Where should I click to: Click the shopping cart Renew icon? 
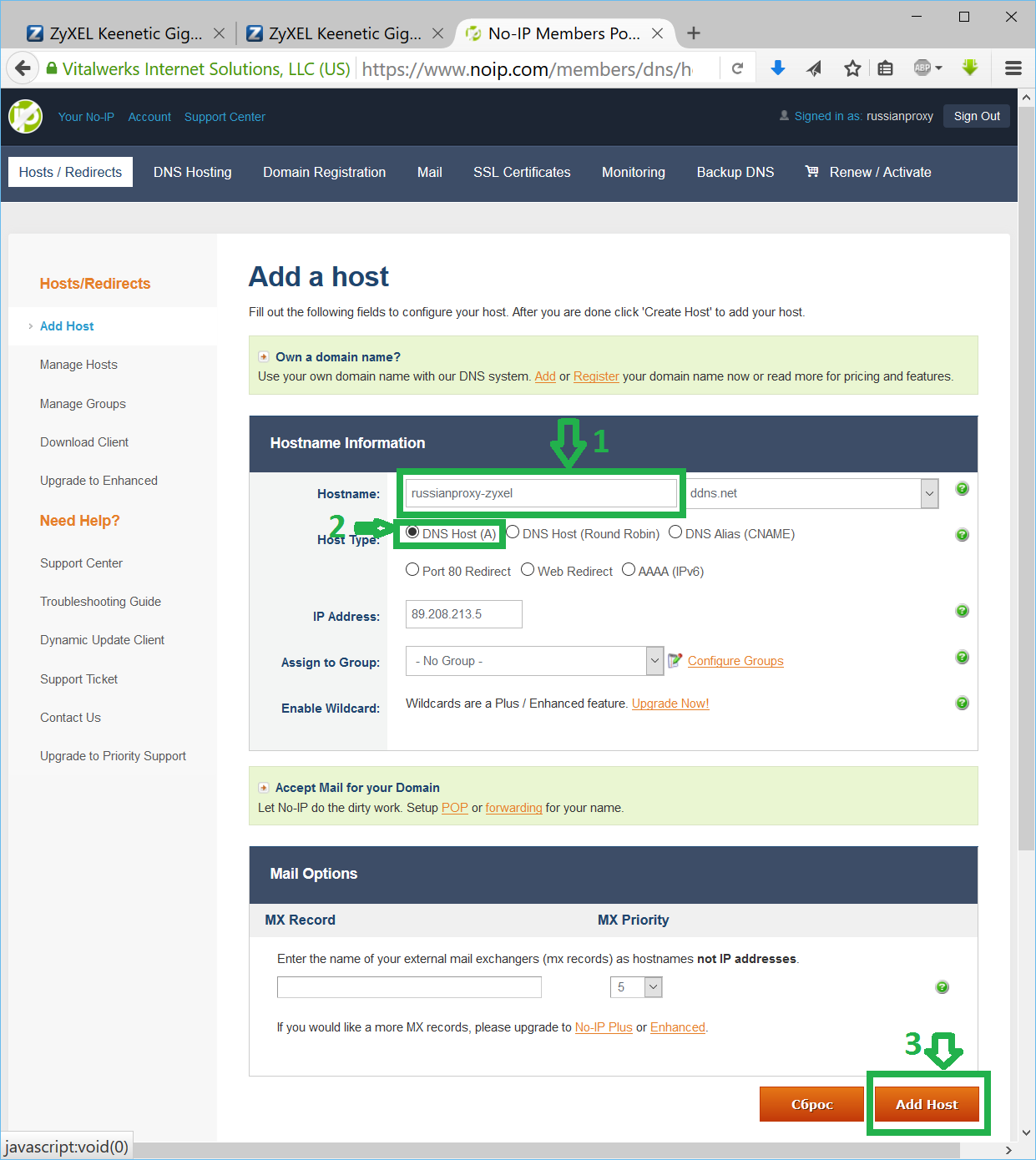click(811, 171)
